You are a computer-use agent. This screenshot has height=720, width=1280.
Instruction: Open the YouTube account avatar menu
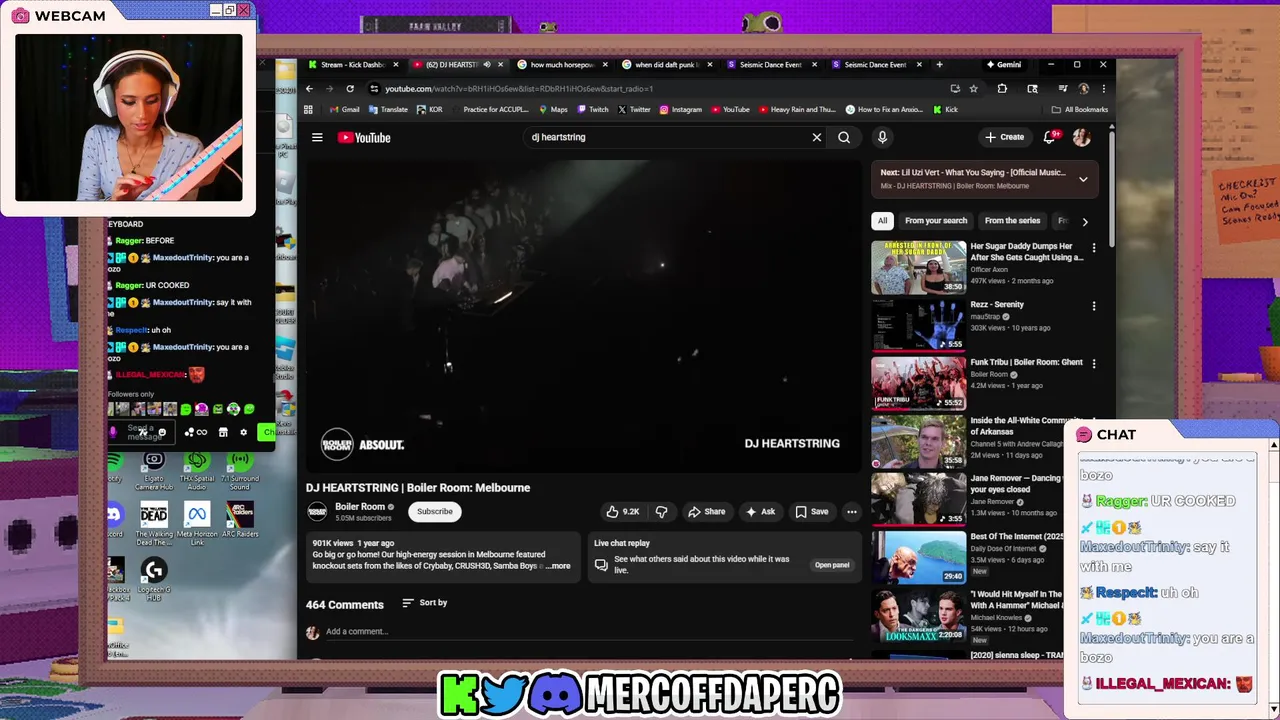1081,137
